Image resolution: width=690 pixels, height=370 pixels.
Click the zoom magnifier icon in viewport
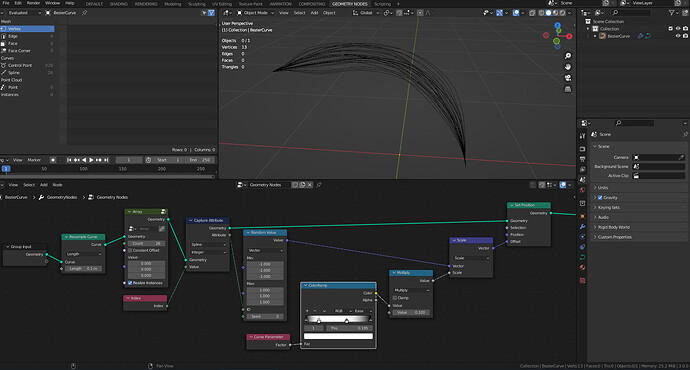(568, 56)
